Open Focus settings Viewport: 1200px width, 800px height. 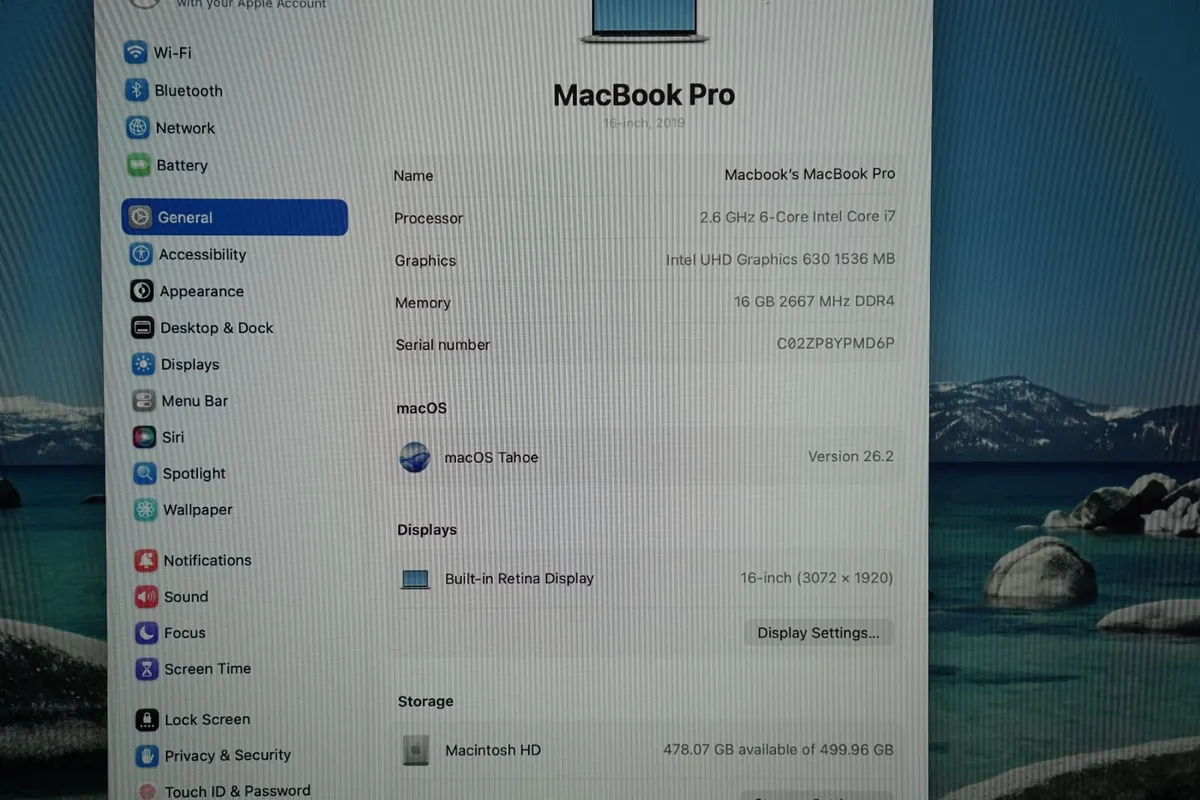tap(146, 632)
